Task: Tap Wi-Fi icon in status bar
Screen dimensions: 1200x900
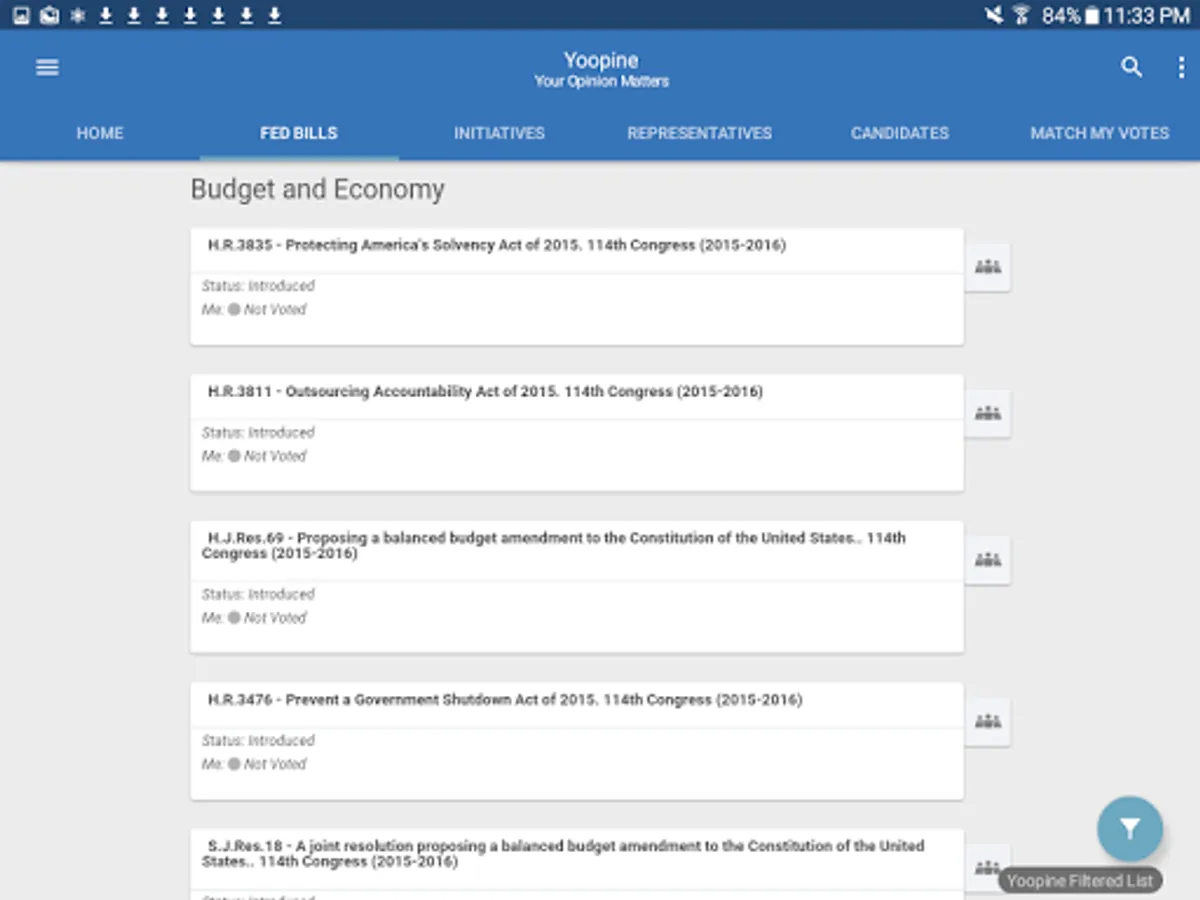Action: 1021,15
